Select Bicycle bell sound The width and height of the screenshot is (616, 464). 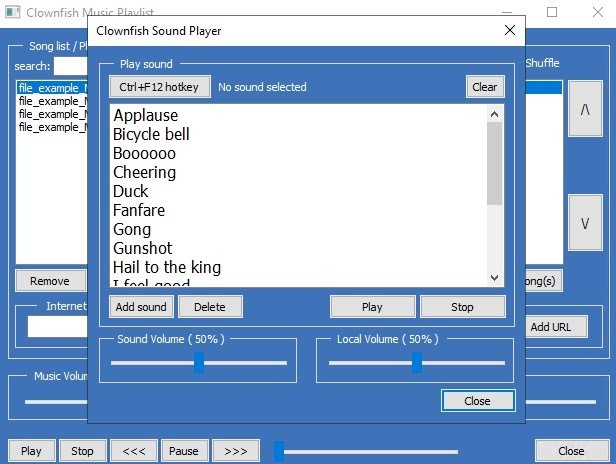pyautogui.click(x=300, y=134)
